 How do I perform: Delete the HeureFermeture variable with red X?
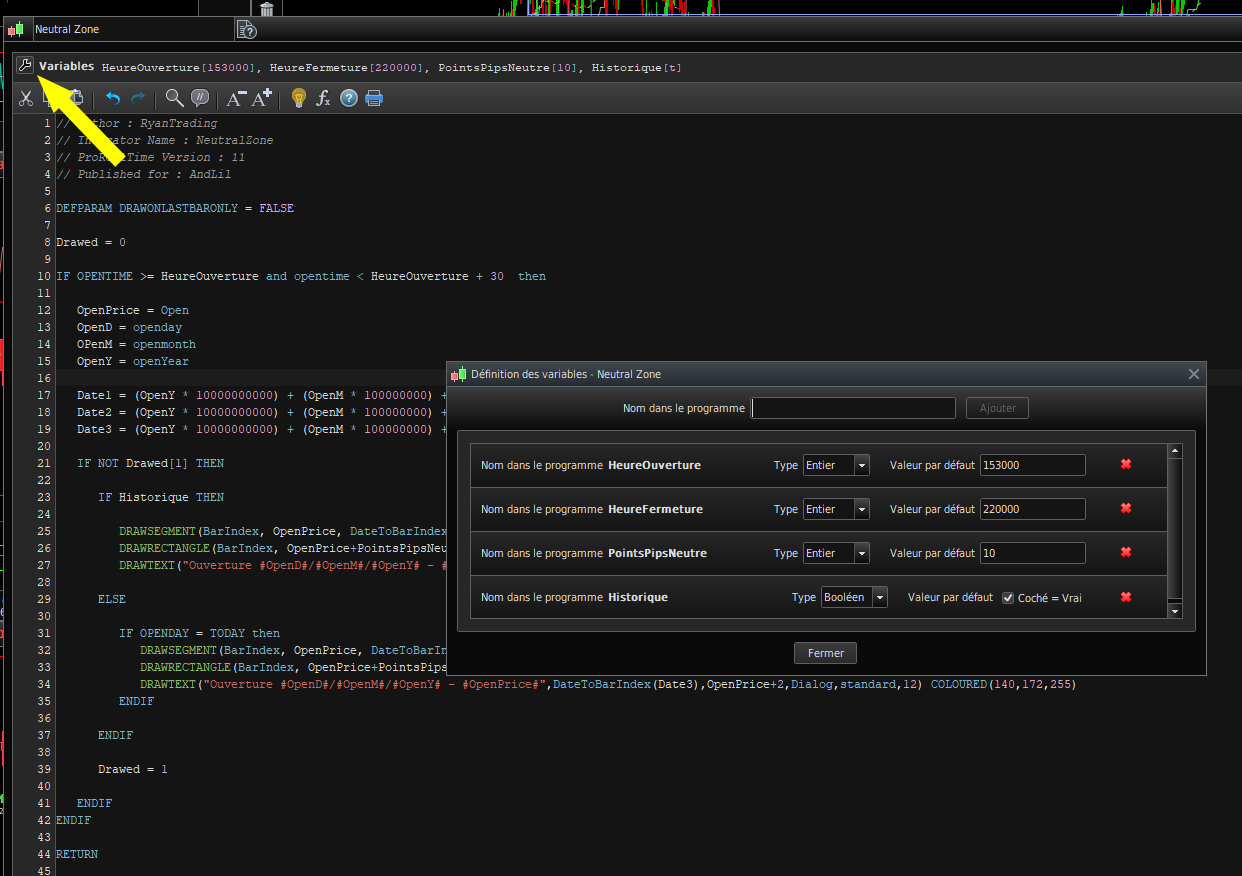(1125, 509)
